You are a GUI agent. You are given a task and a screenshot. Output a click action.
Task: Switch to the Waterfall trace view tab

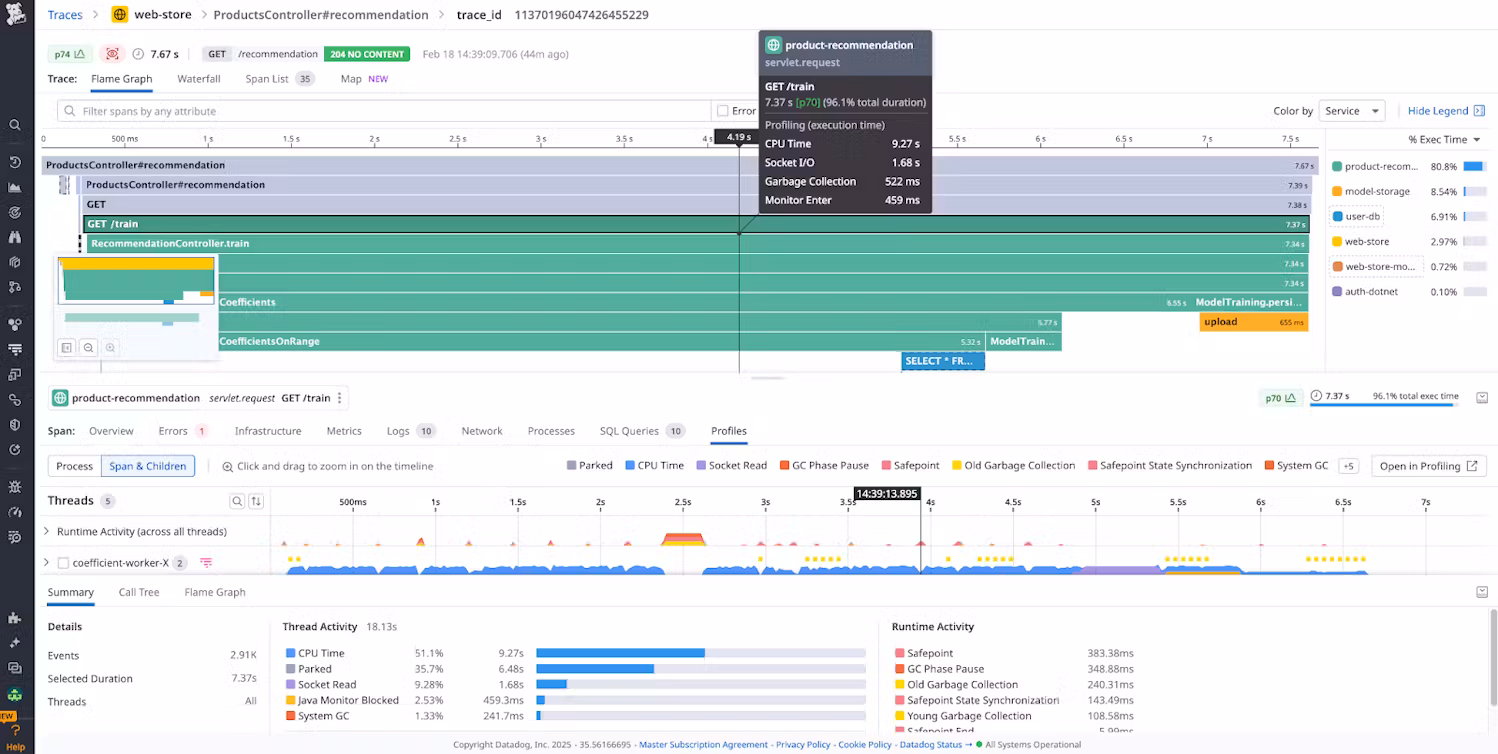tap(199, 79)
